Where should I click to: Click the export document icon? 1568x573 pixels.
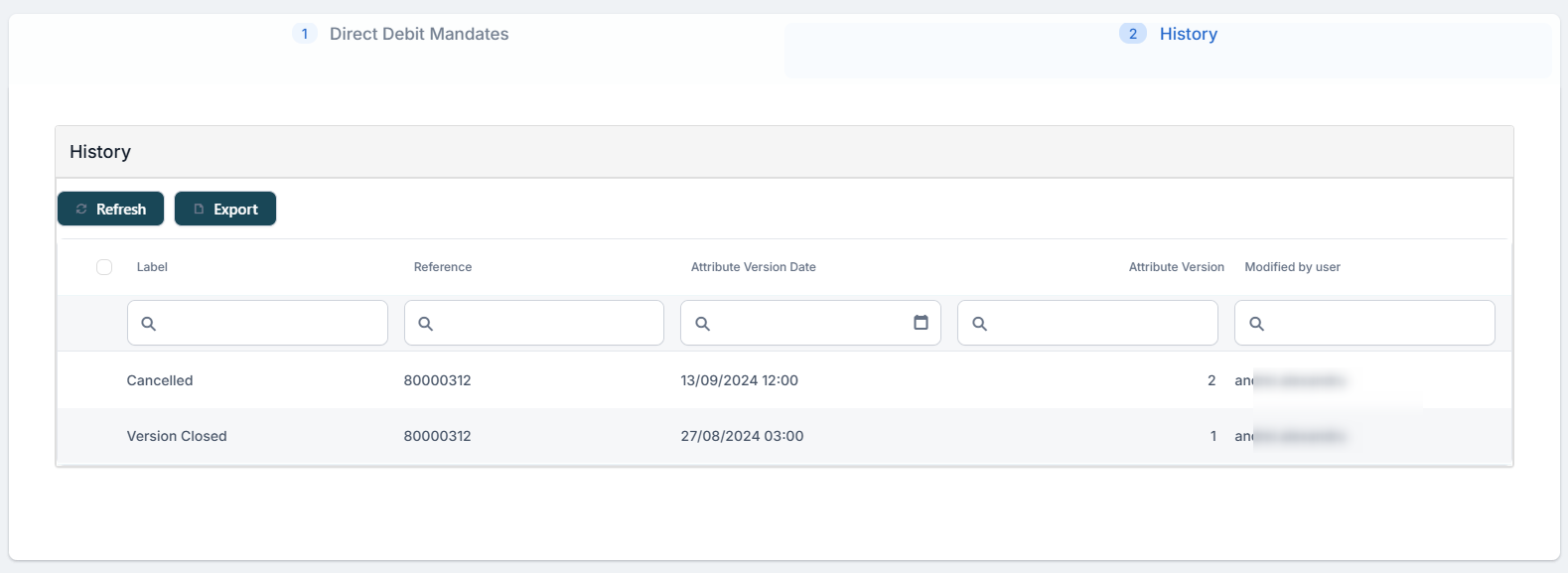coord(199,210)
